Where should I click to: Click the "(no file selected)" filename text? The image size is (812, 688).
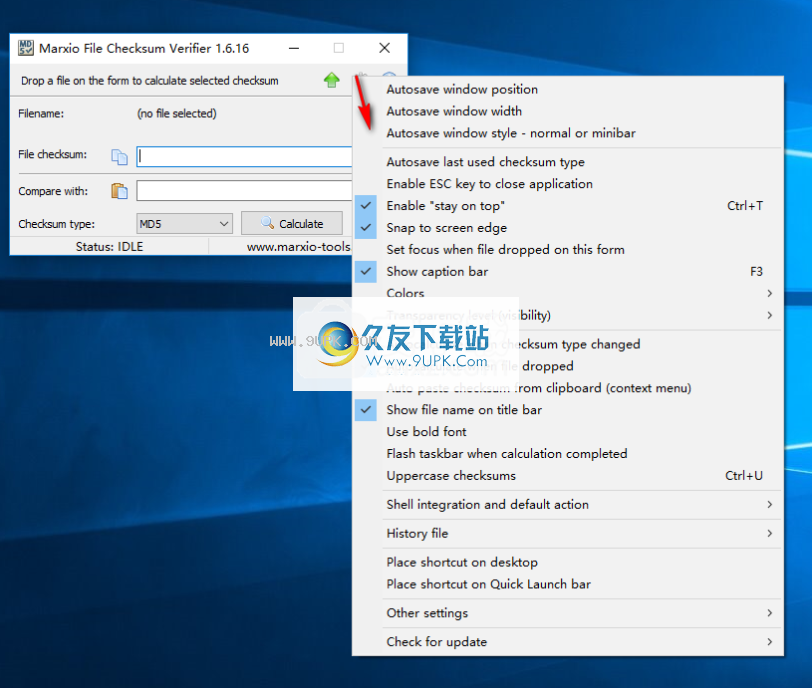177,113
